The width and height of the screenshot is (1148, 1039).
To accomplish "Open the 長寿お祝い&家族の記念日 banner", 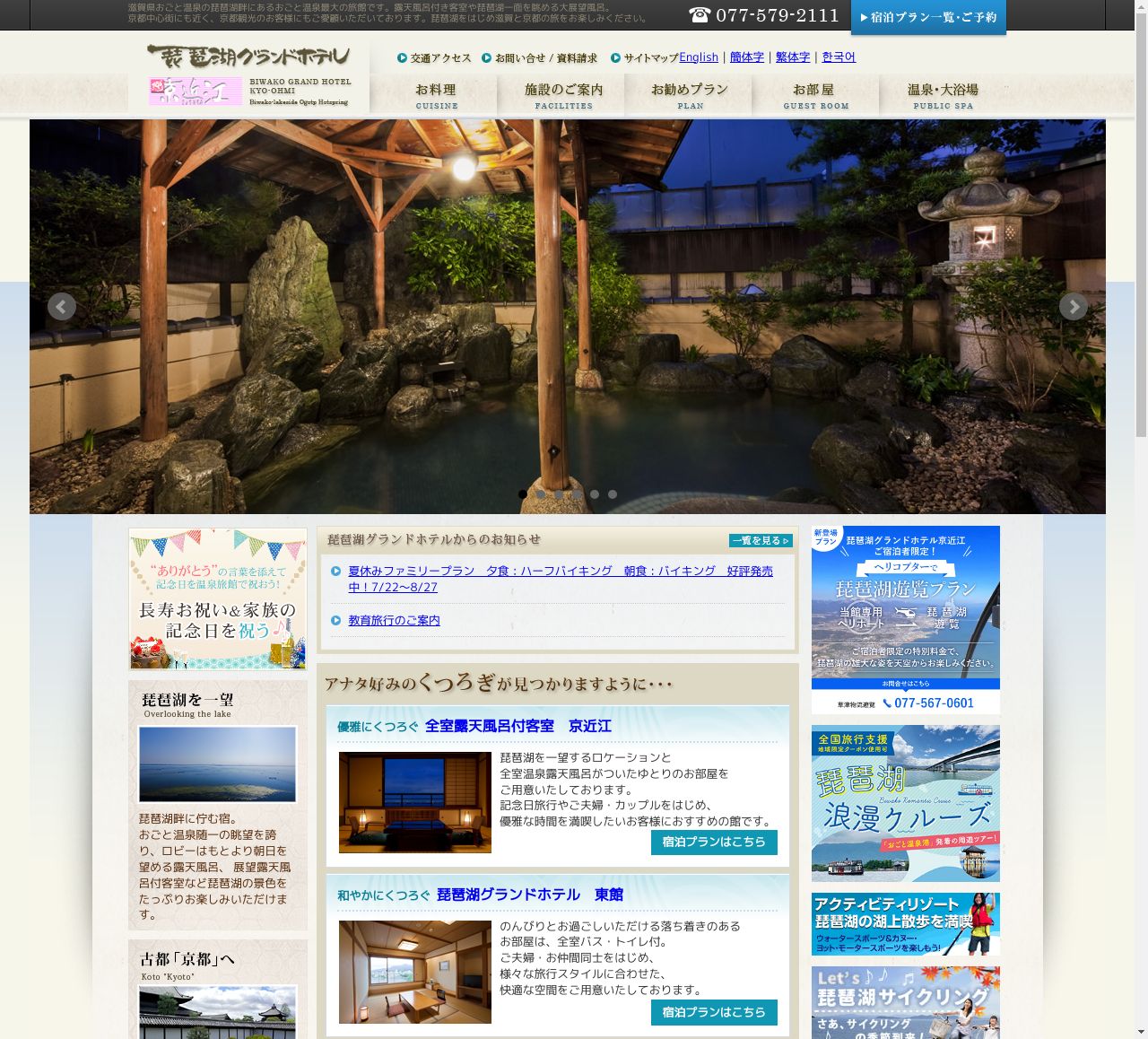I will (x=218, y=598).
